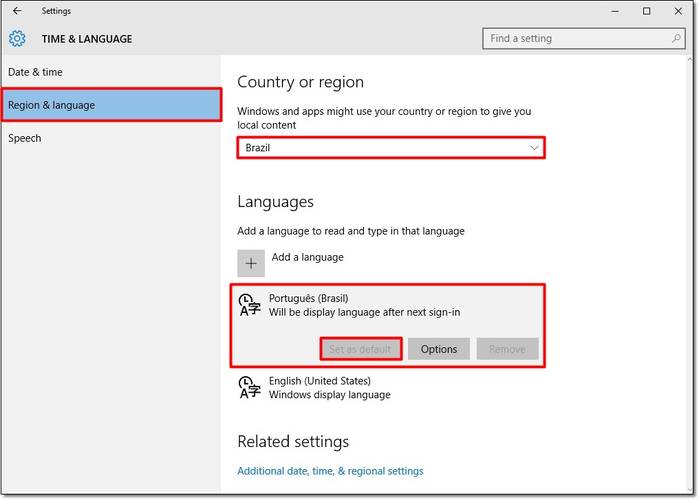Click the TIME & LANGUAGE heading
The height and width of the screenshot is (500, 699).
[87, 39]
